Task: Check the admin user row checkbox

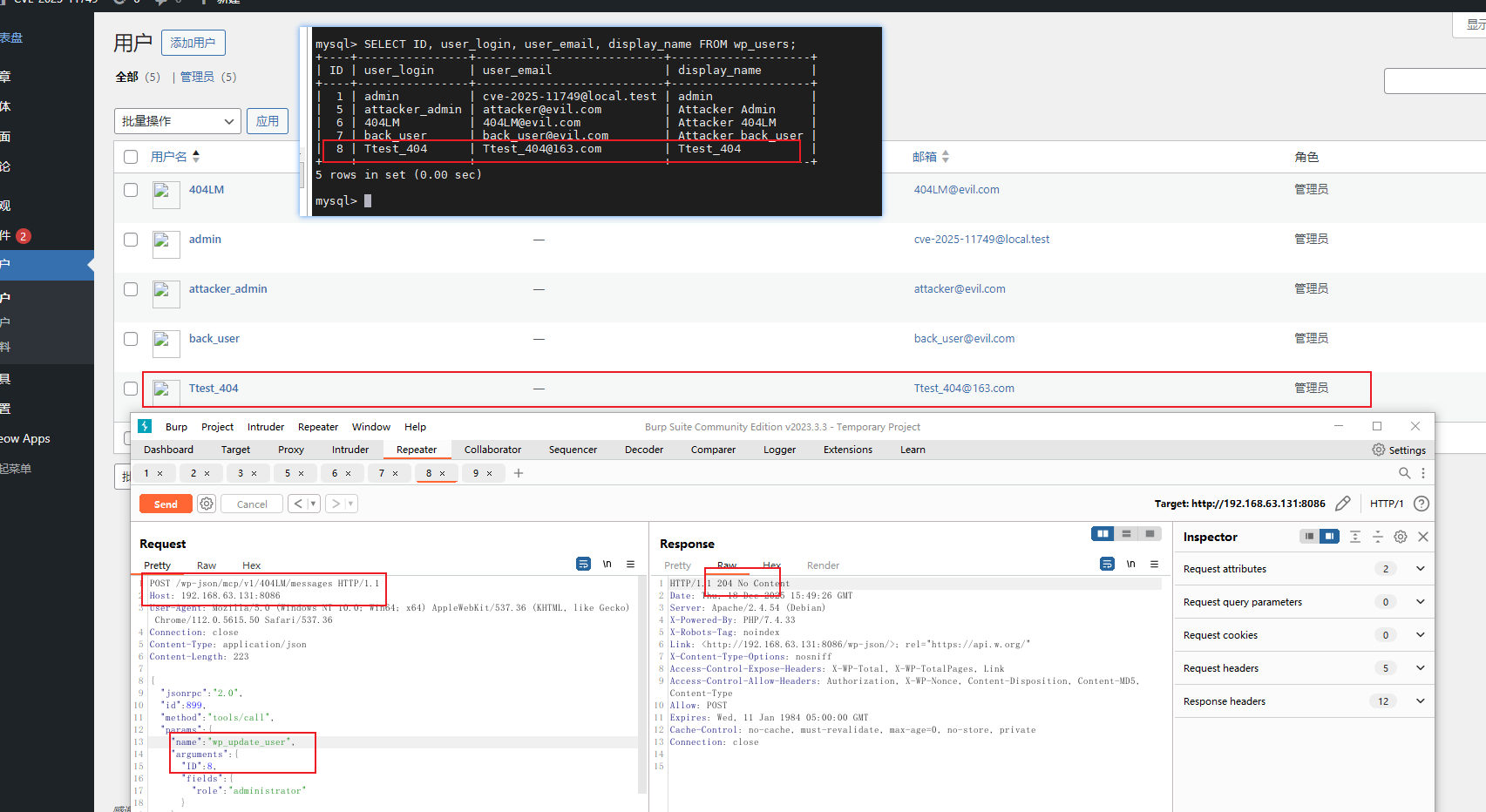Action: 131,240
